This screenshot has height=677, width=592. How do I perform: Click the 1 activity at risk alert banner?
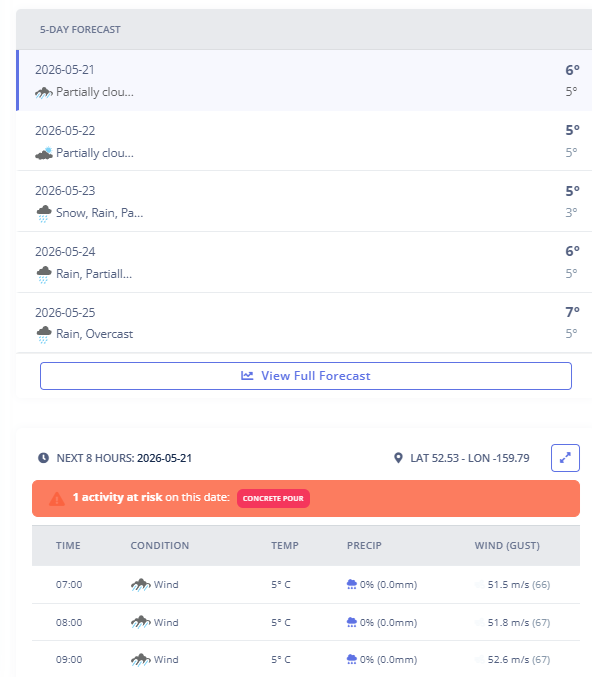pyautogui.click(x=306, y=498)
